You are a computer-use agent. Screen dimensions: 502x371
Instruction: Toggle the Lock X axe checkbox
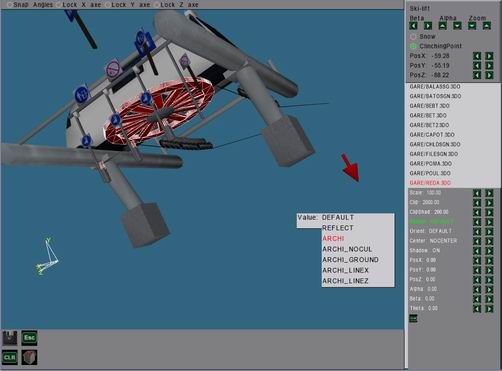[59, 5]
